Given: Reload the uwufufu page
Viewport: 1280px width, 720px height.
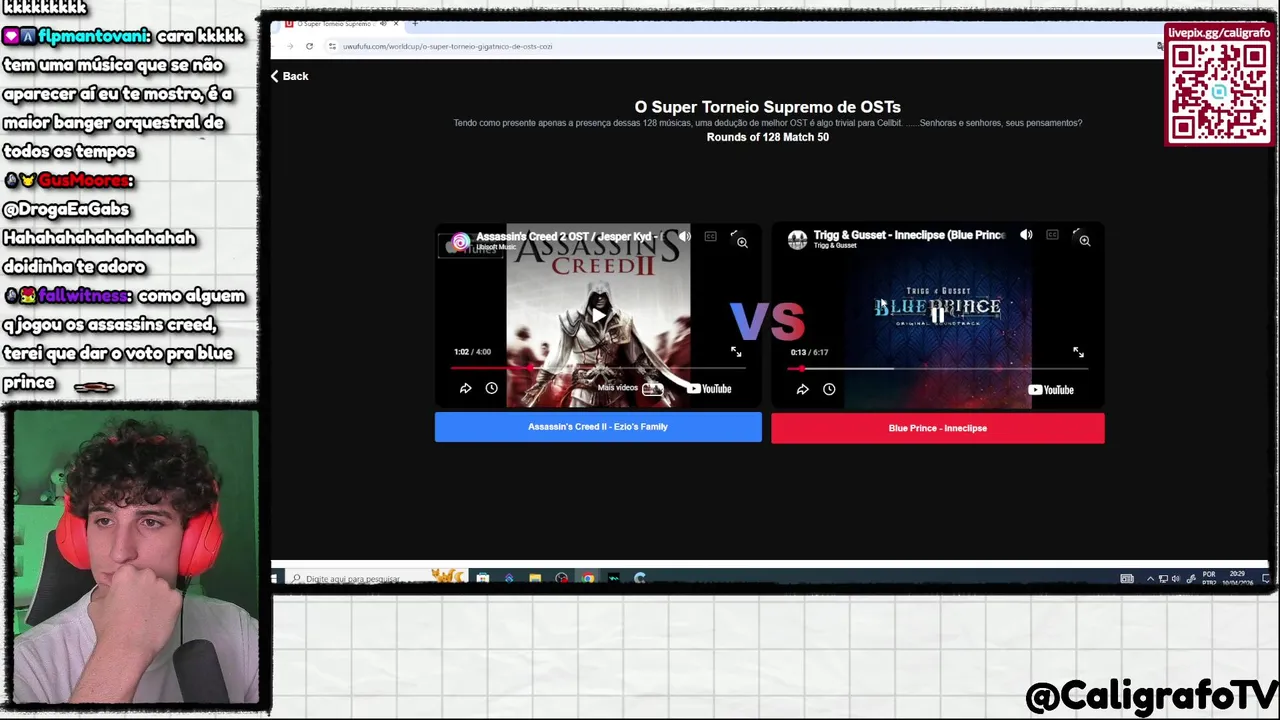Looking at the screenshot, I should (309, 46).
